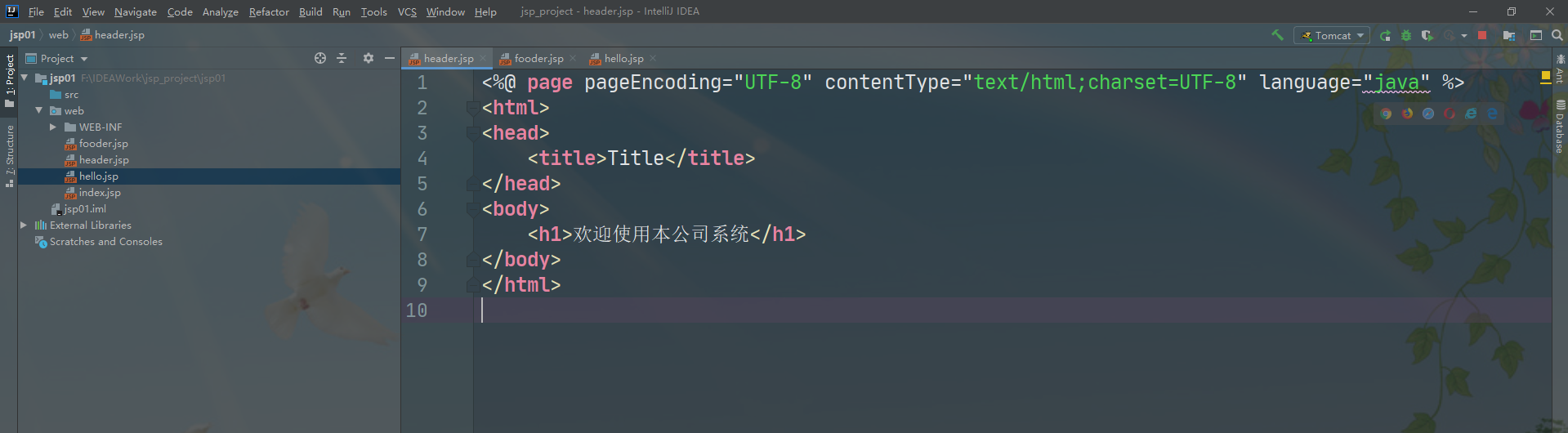Open the Project view selector dropdown
Viewport: 1568px width, 433px height.
click(x=56, y=58)
